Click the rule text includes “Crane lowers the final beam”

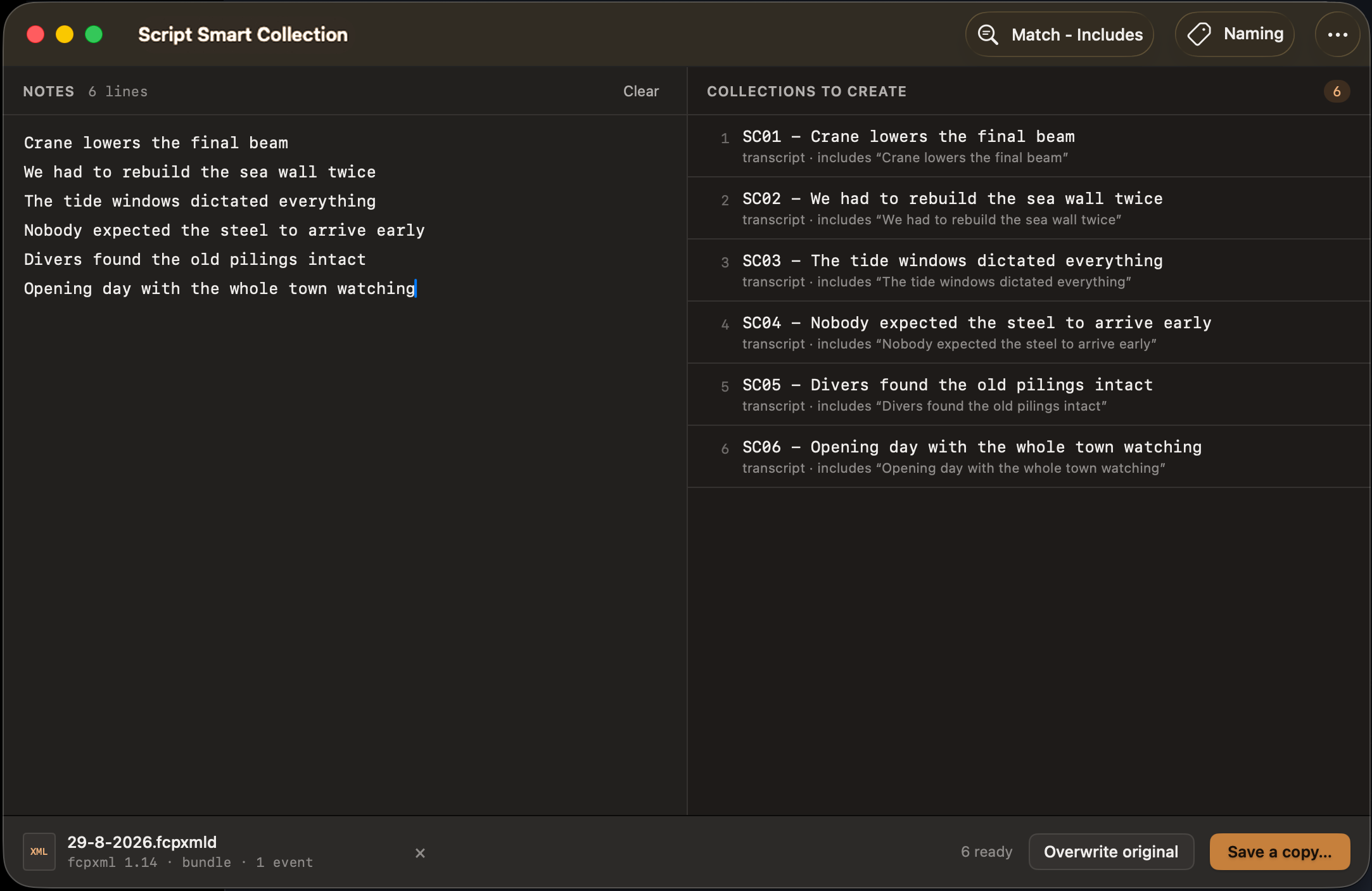pyautogui.click(x=943, y=158)
